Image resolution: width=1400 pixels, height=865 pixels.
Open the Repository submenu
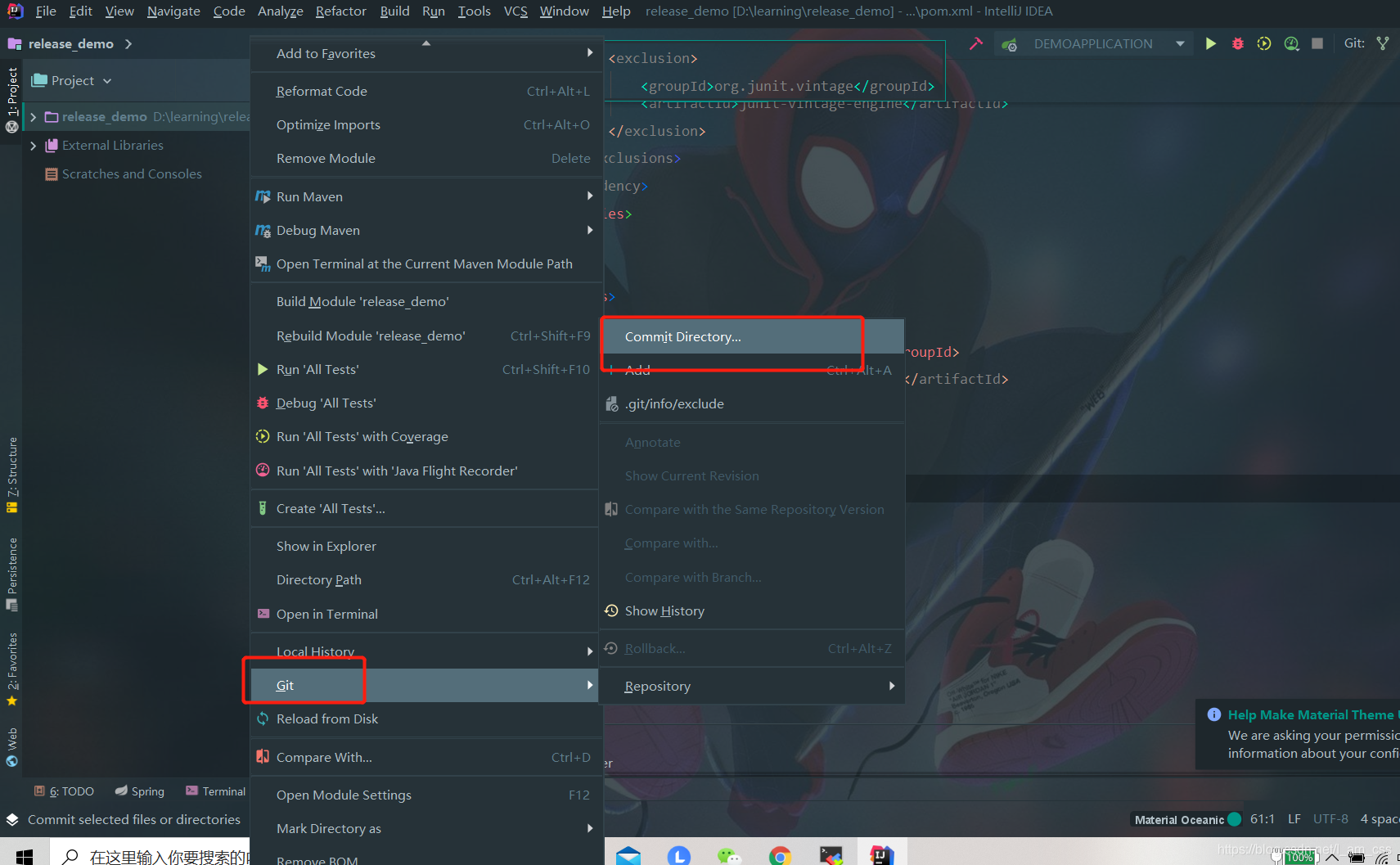point(753,687)
